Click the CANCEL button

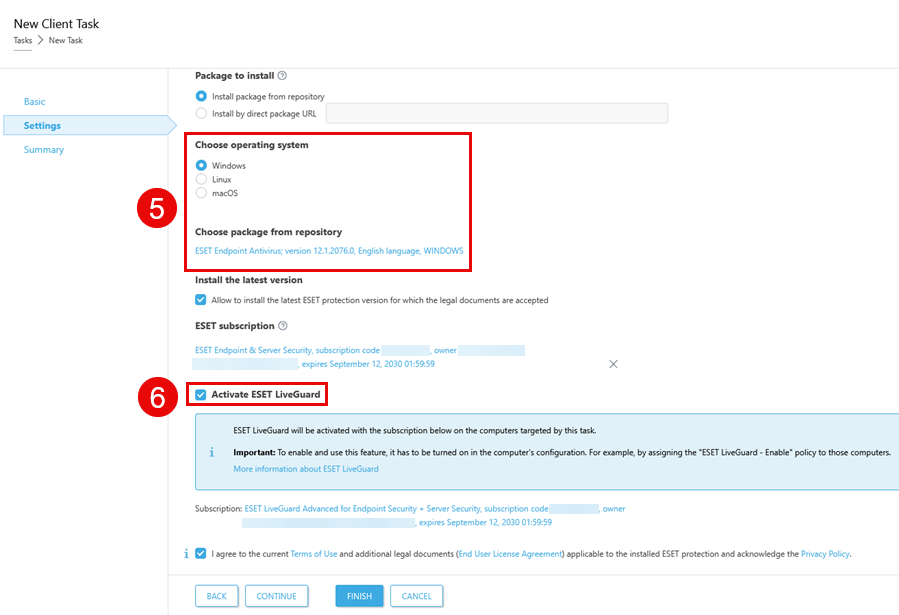[x=416, y=596]
